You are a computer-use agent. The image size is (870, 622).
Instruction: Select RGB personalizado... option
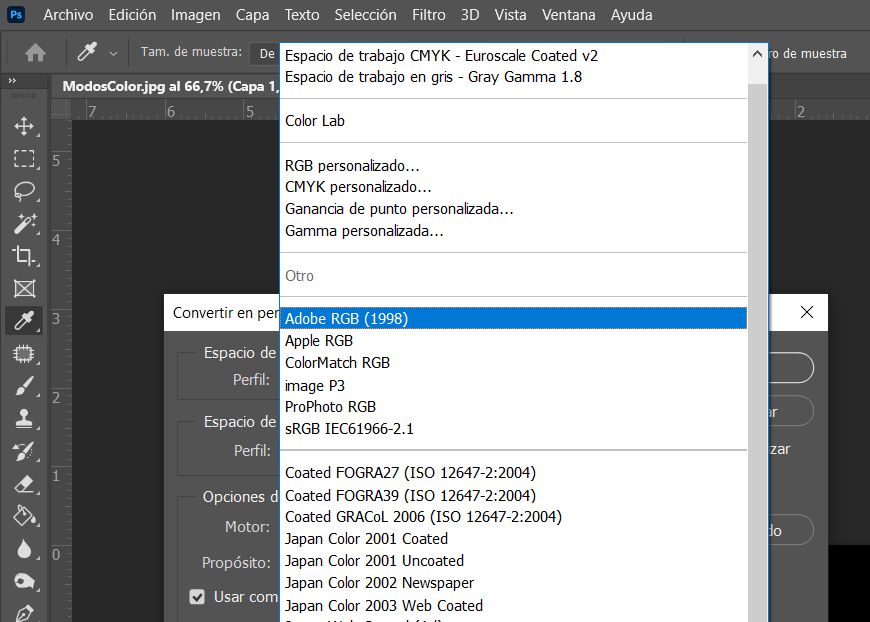tap(352, 165)
